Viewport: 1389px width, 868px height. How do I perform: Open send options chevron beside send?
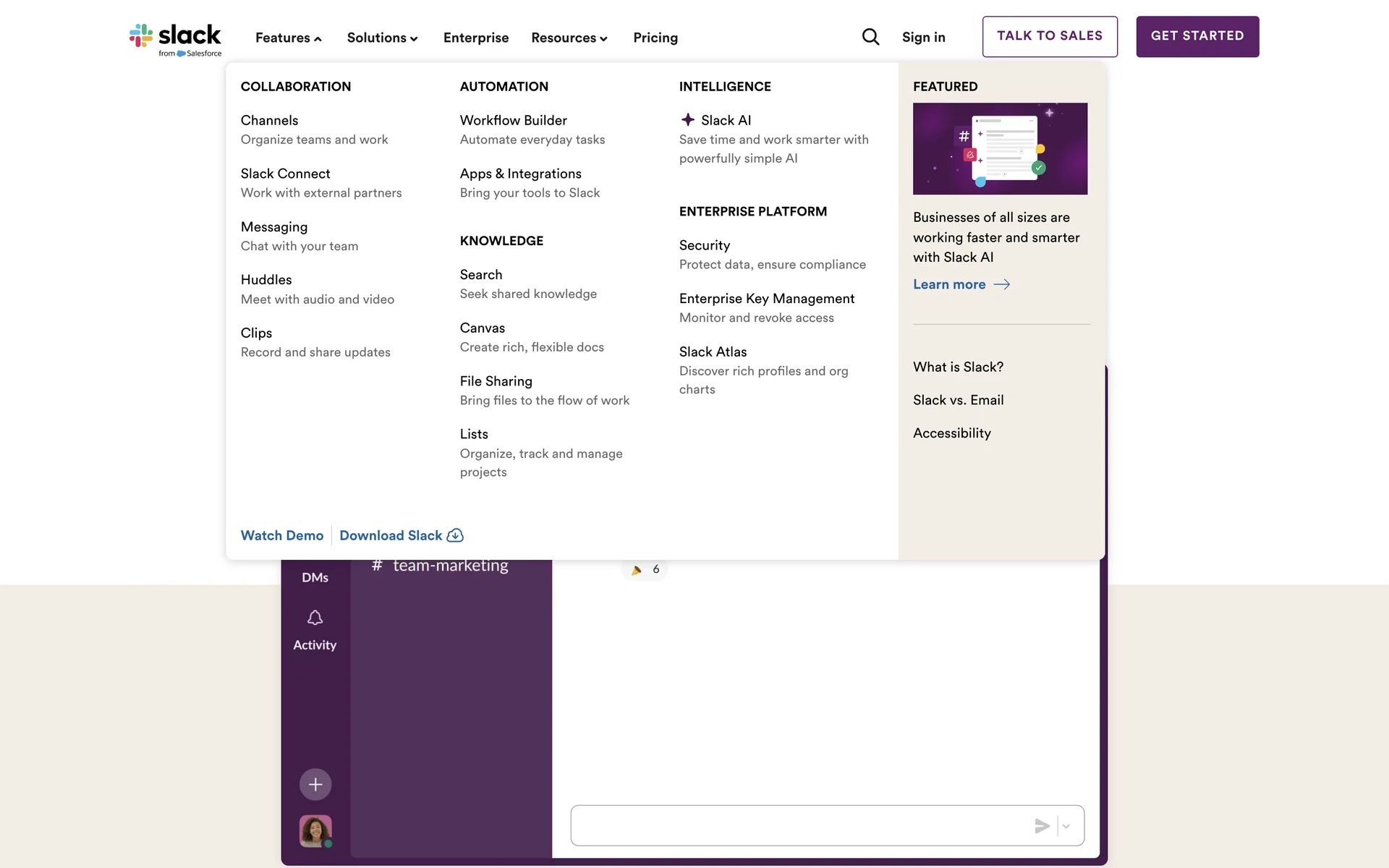(1066, 826)
